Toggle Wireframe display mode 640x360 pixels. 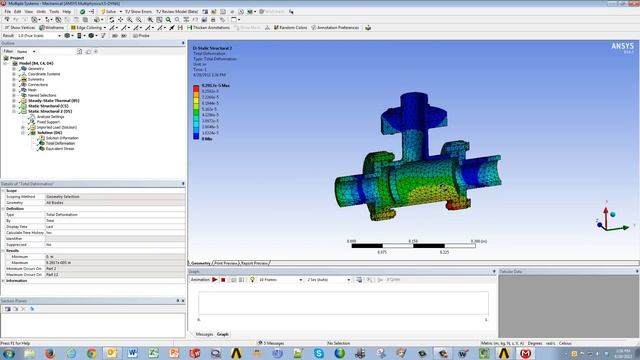pos(52,28)
